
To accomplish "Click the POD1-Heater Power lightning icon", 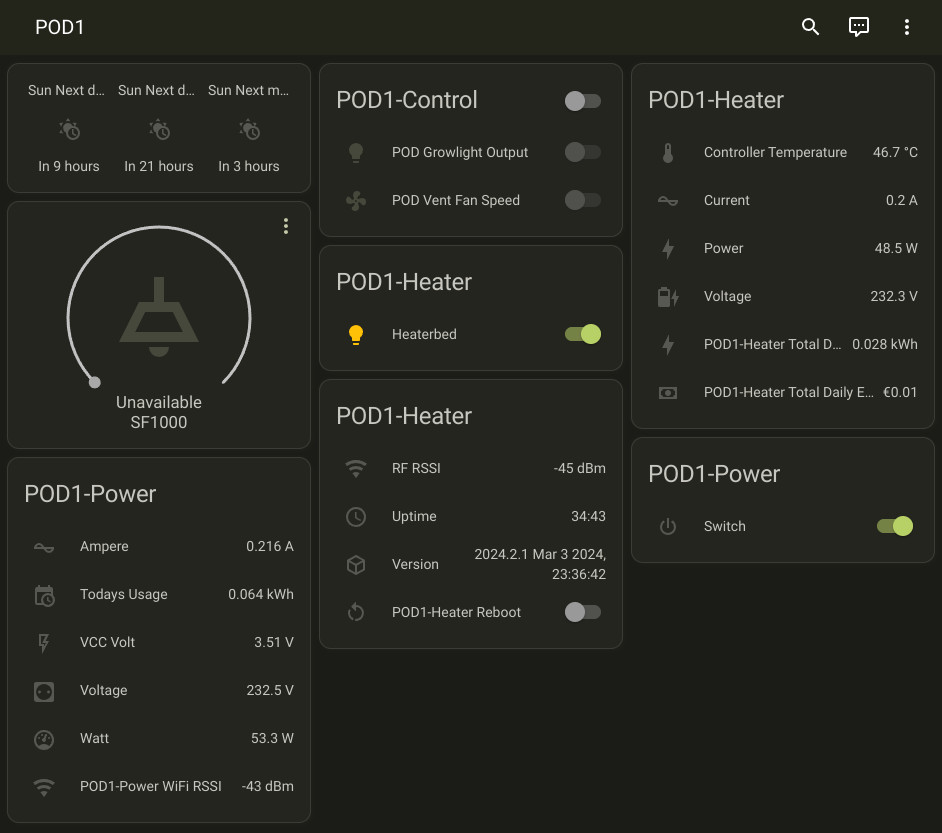I will (667, 249).
